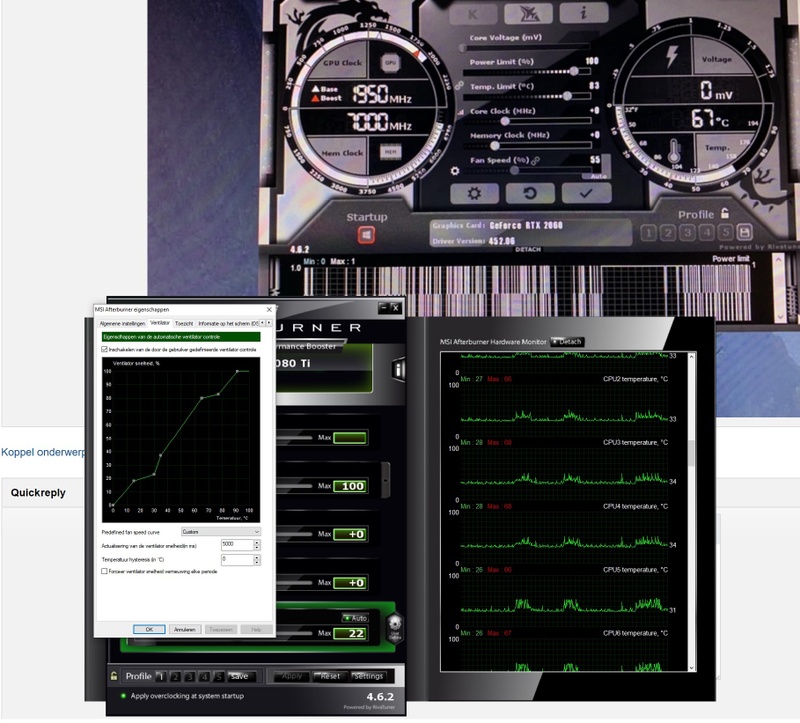Select profile 1 in lower skin

pyautogui.click(x=161, y=677)
